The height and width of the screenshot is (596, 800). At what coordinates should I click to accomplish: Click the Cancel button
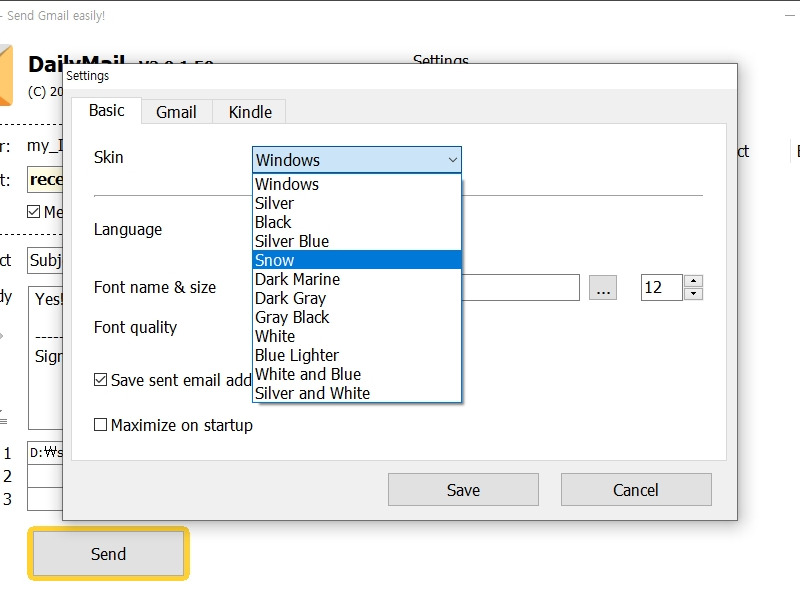636,489
